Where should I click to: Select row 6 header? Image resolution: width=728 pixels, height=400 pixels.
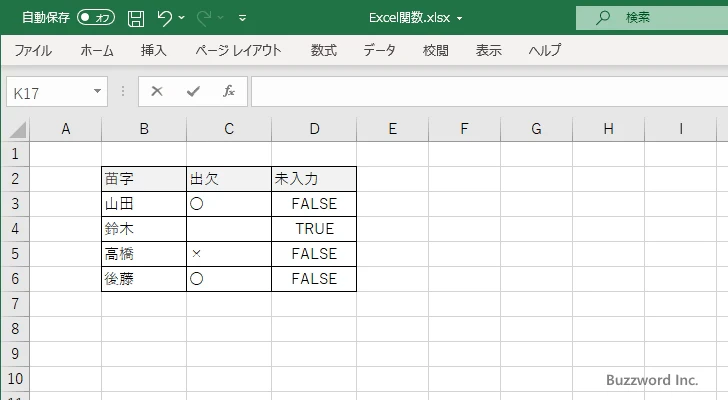tap(15, 279)
